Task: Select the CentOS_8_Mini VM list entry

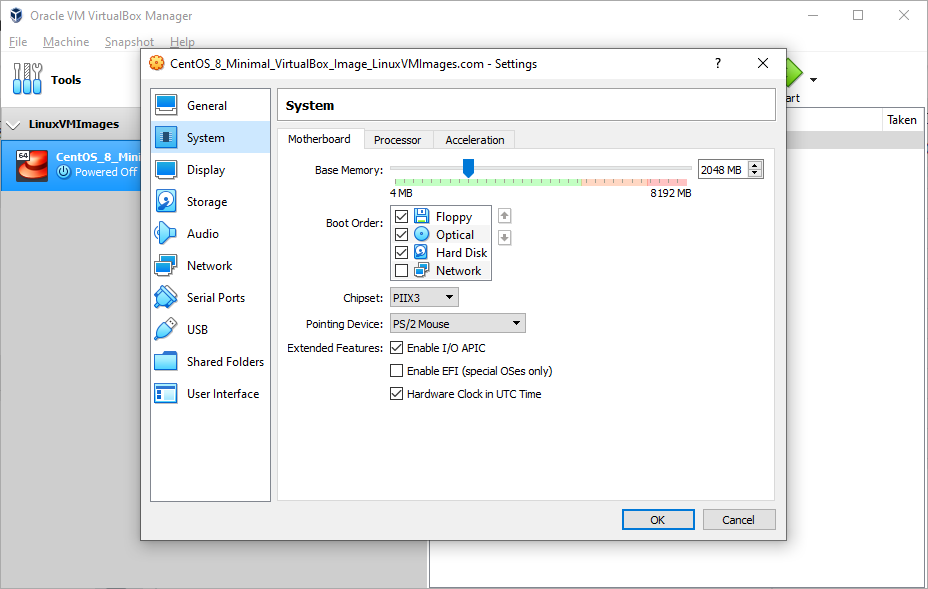Action: [x=71, y=165]
